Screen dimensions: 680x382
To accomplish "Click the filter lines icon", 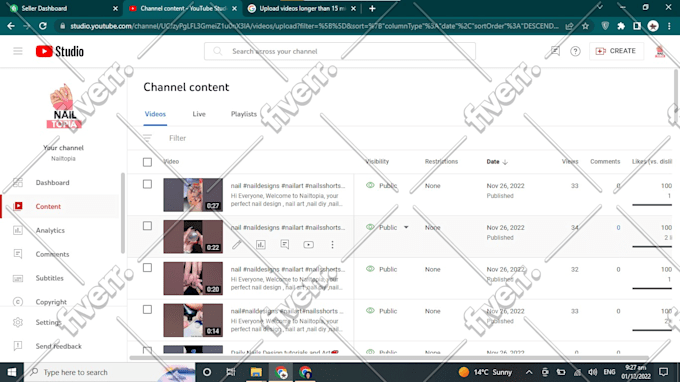I will (x=147, y=138).
